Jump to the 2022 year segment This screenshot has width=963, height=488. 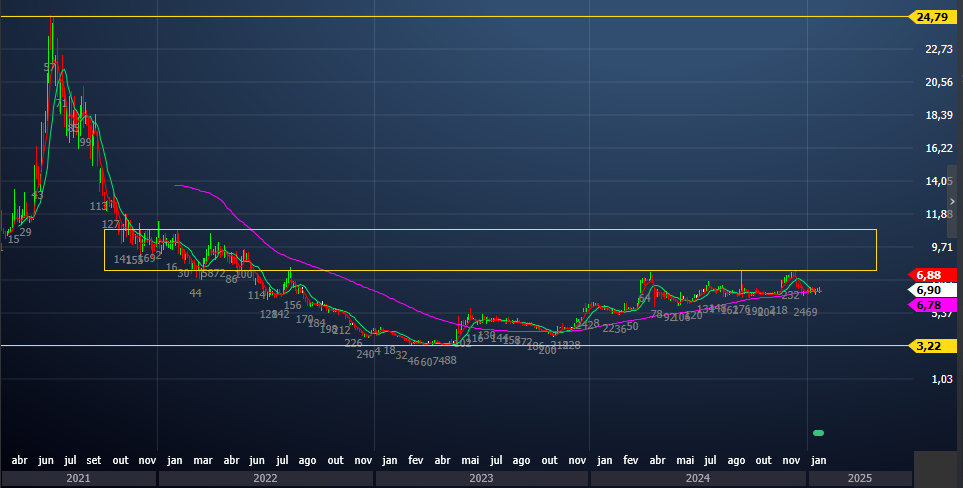coord(265,479)
